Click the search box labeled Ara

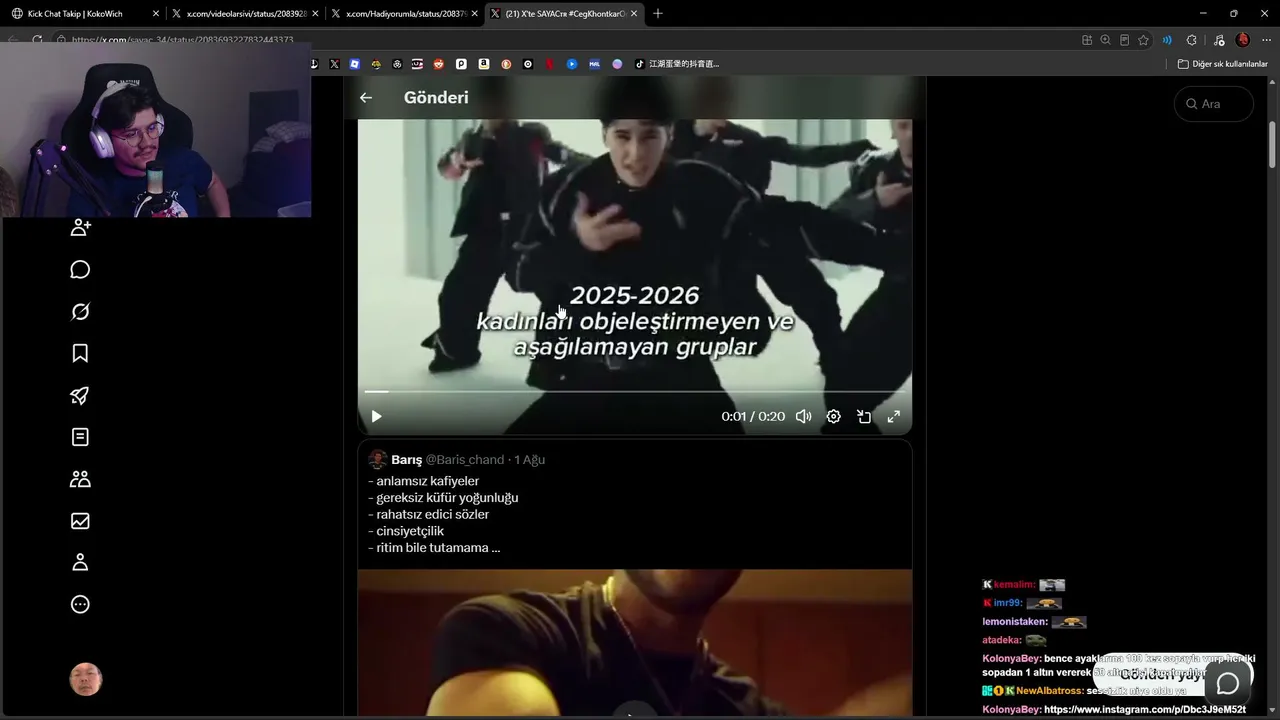[1214, 104]
